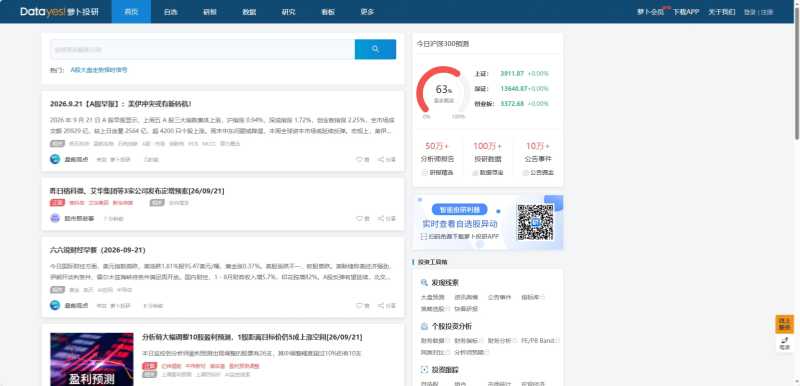Open article 六六说财经早餐 (2026-09-21)
This screenshot has height=386, width=800.
pos(97,250)
